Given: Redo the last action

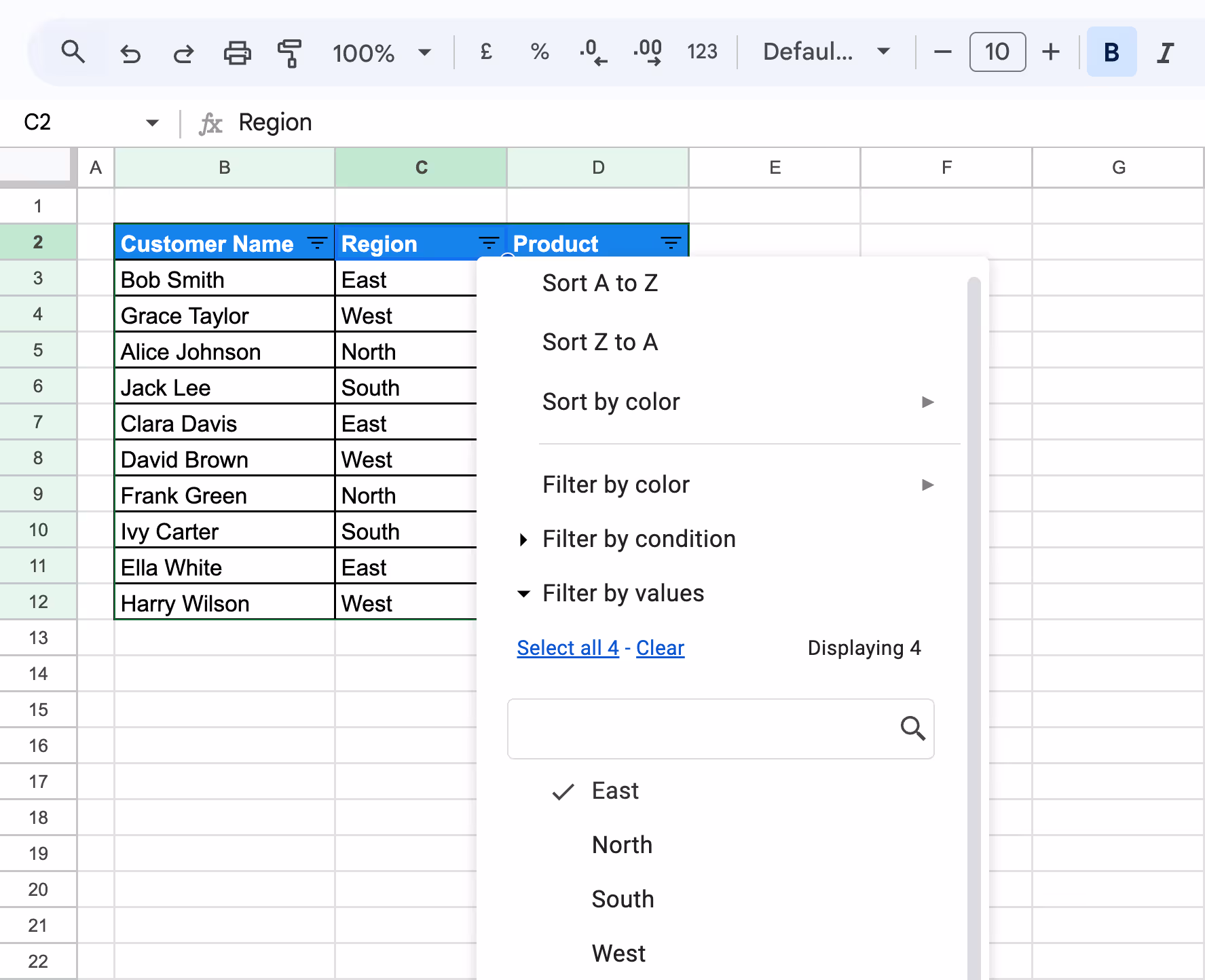Looking at the screenshot, I should click(x=183, y=52).
